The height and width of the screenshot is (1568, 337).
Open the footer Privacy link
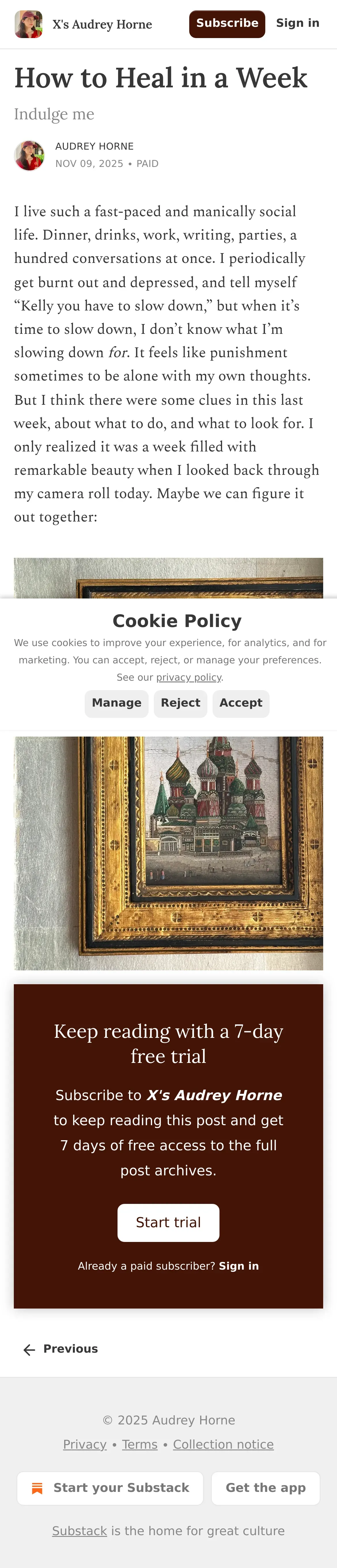[85, 1444]
